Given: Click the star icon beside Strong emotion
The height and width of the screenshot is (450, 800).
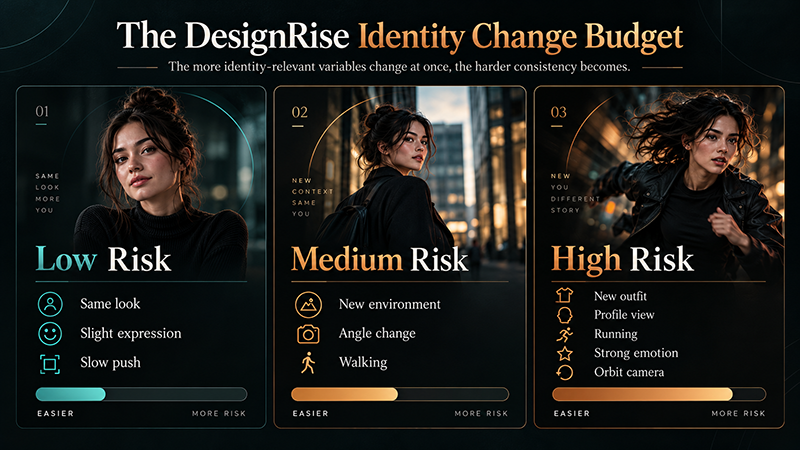Looking at the screenshot, I should [x=564, y=353].
